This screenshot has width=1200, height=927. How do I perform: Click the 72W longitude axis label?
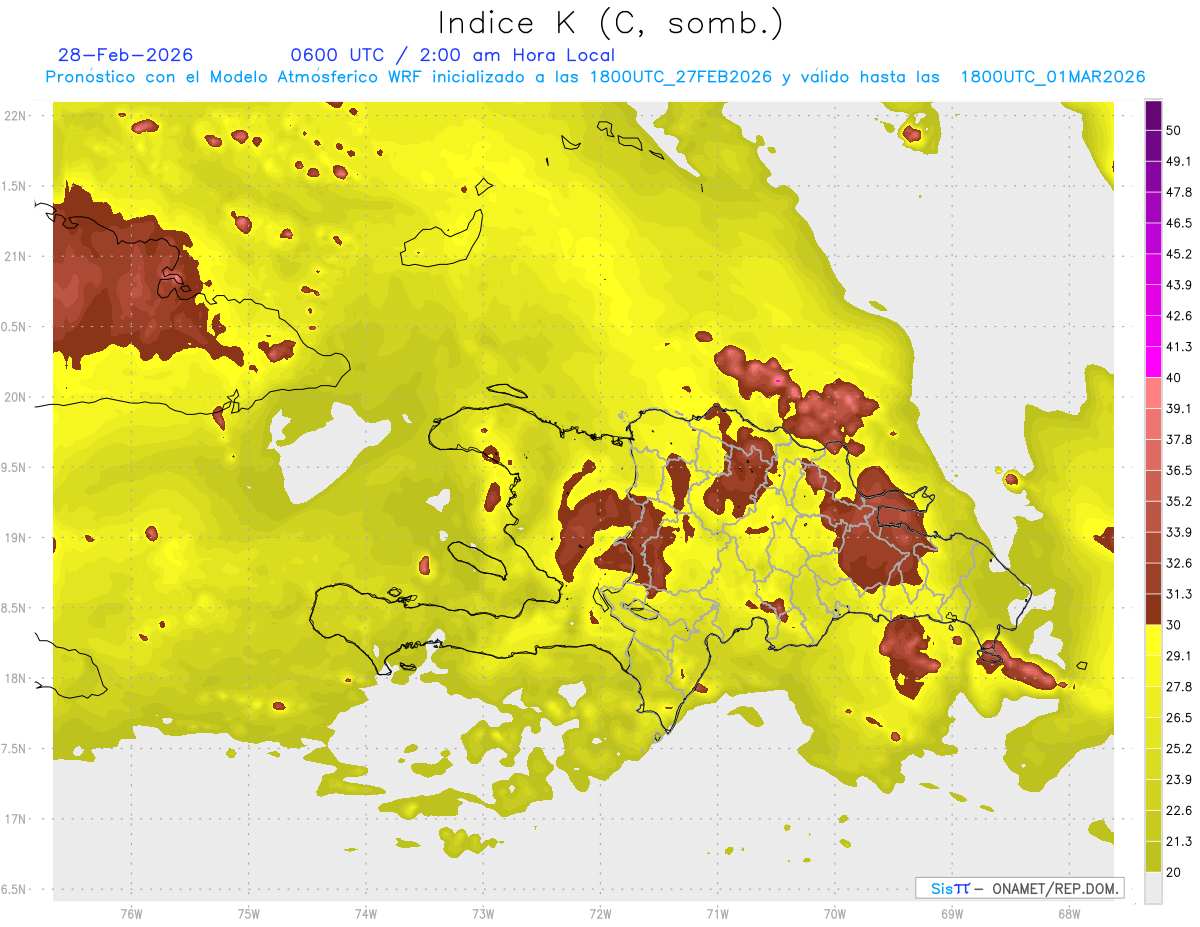point(600,912)
